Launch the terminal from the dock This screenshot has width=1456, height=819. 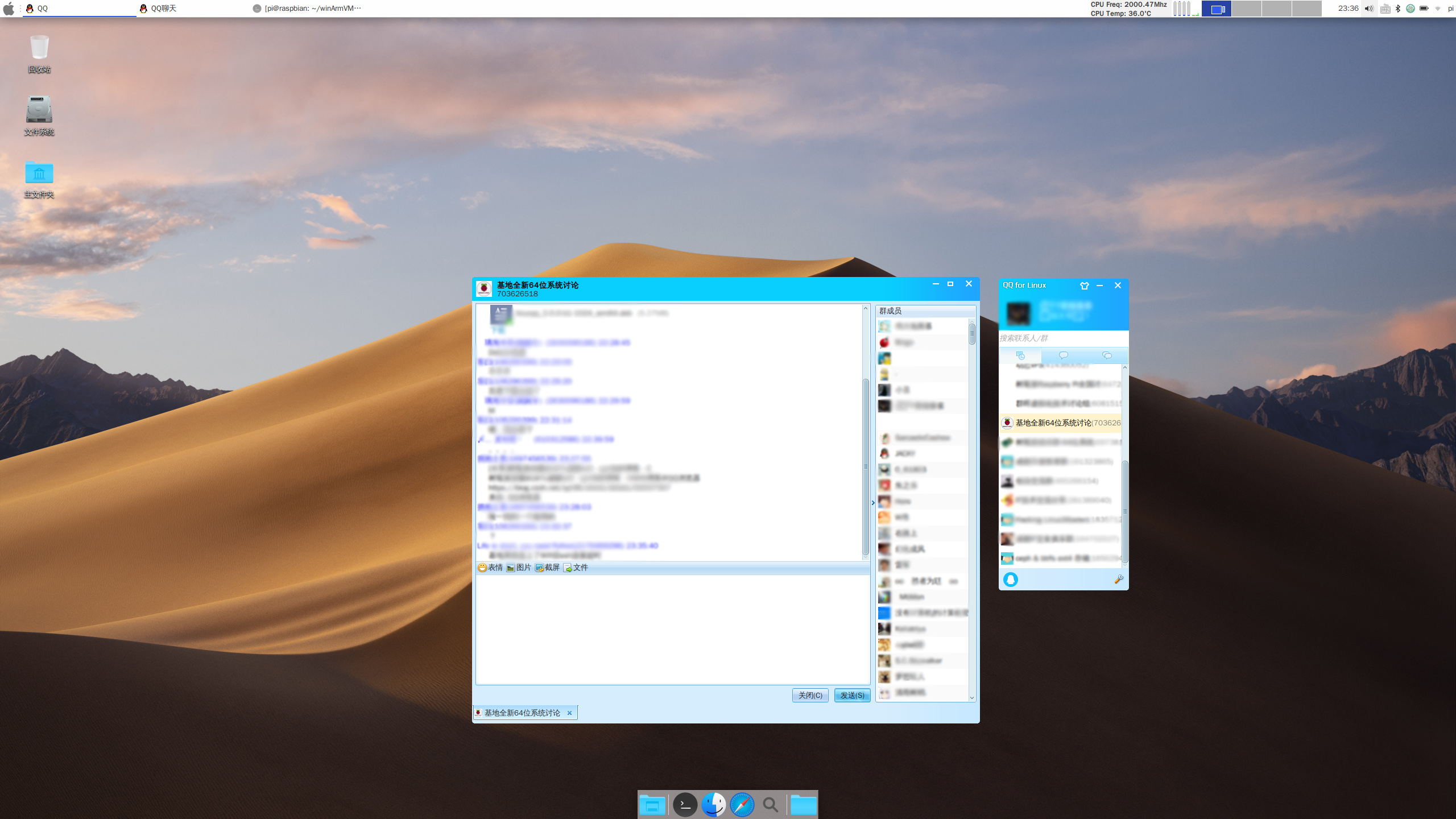pos(685,805)
